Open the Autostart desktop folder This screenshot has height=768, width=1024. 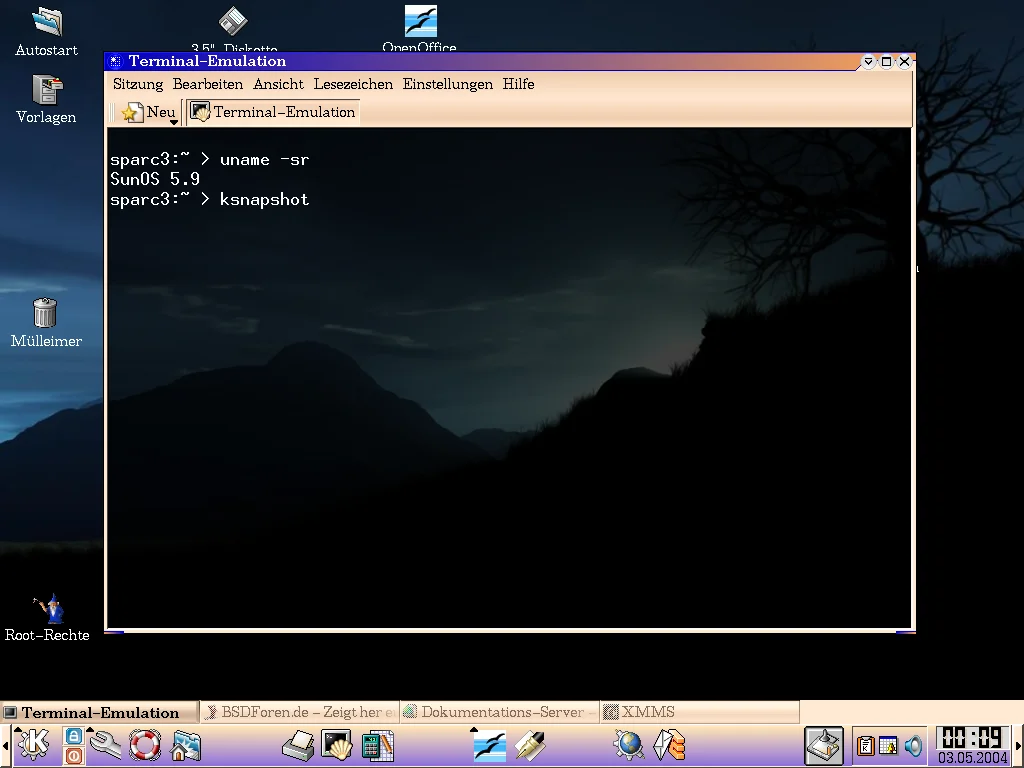[46, 31]
